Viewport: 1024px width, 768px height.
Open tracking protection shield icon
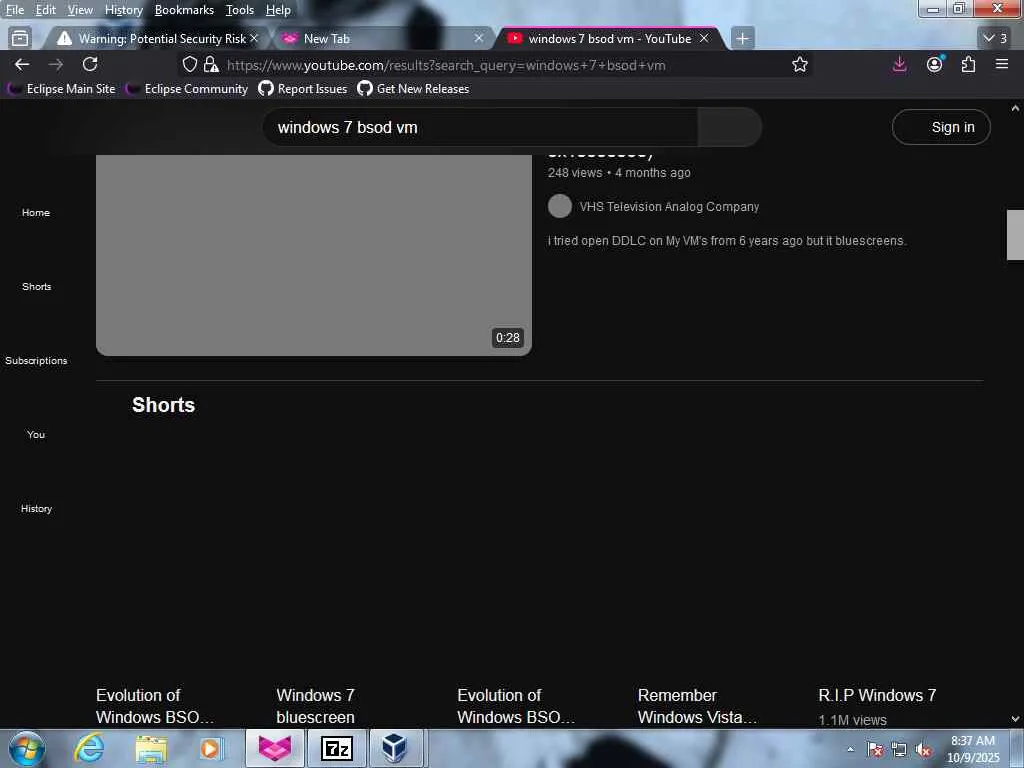click(x=189, y=65)
